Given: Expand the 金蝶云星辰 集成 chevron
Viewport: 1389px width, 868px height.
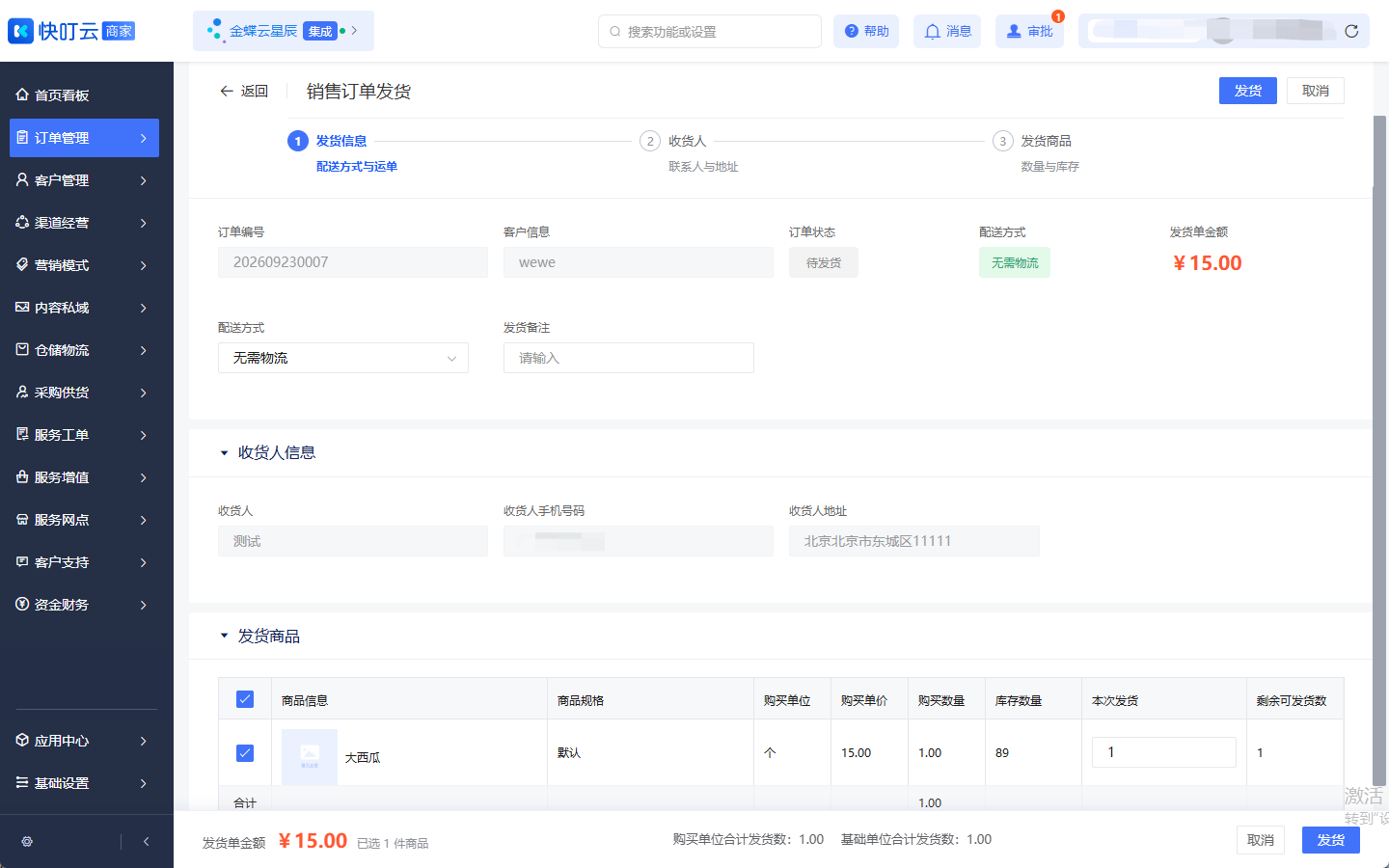Looking at the screenshot, I should click(354, 31).
